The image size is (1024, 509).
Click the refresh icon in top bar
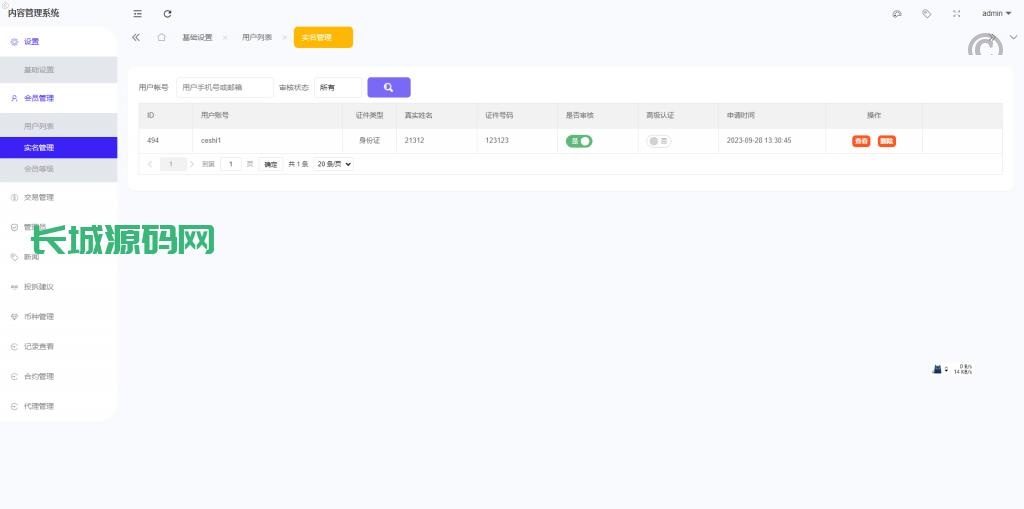click(167, 13)
